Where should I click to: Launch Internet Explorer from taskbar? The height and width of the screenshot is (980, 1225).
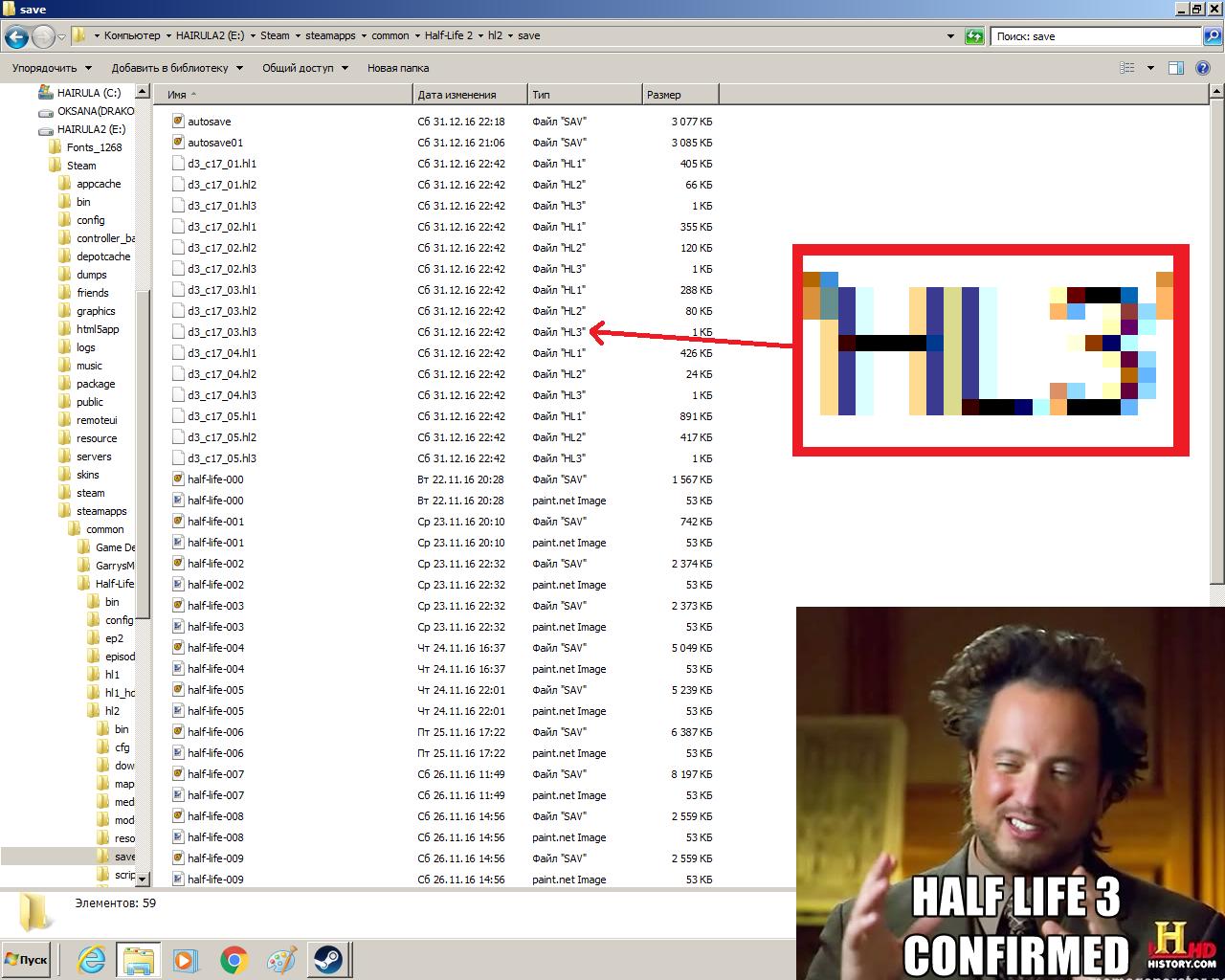tap(92, 959)
